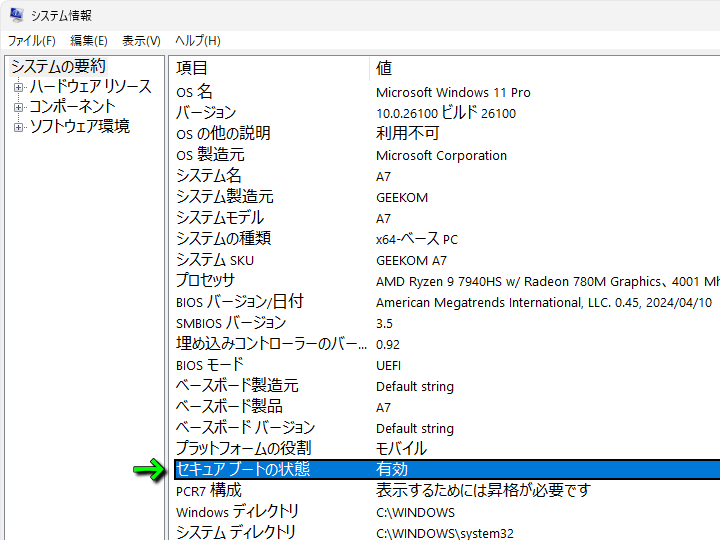Click value C:\WINDOWS
Image resolution: width=720 pixels, height=540 pixels.
pyautogui.click(x=415, y=512)
